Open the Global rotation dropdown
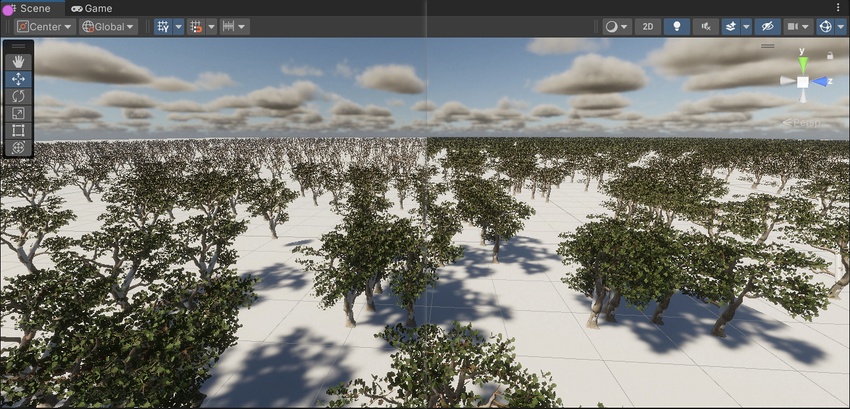 tap(109, 27)
